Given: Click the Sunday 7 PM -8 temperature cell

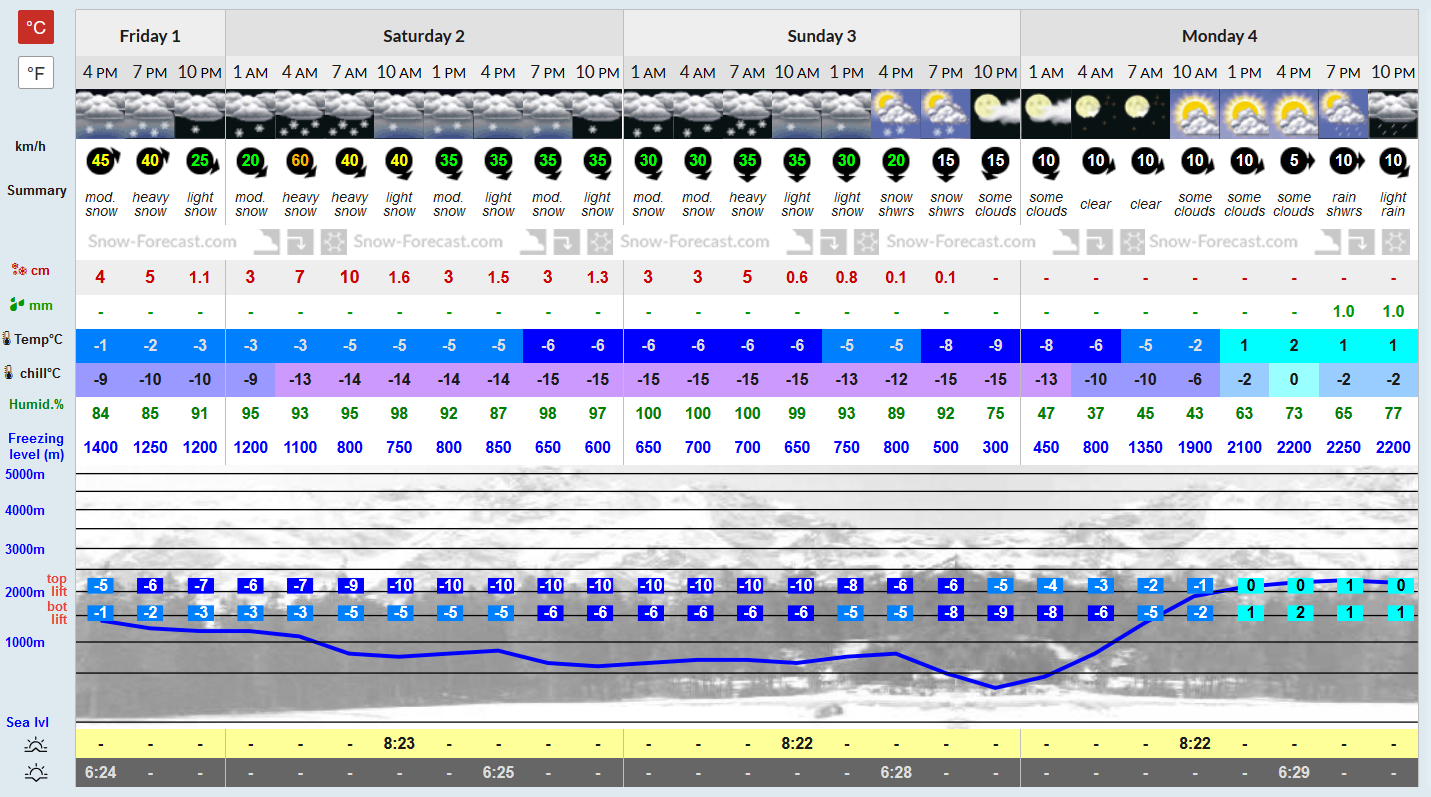Looking at the screenshot, I should 946,345.
